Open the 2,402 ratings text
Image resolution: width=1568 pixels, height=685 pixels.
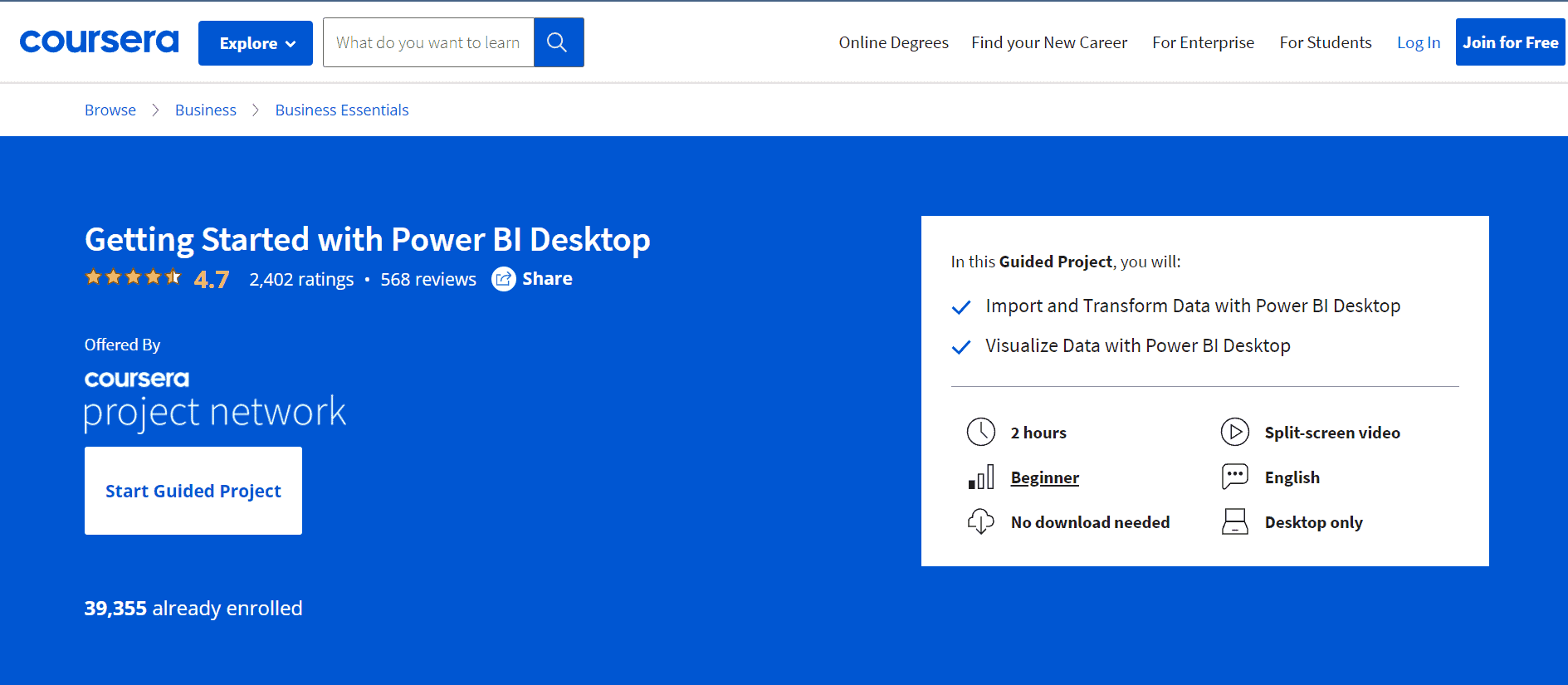point(301,280)
